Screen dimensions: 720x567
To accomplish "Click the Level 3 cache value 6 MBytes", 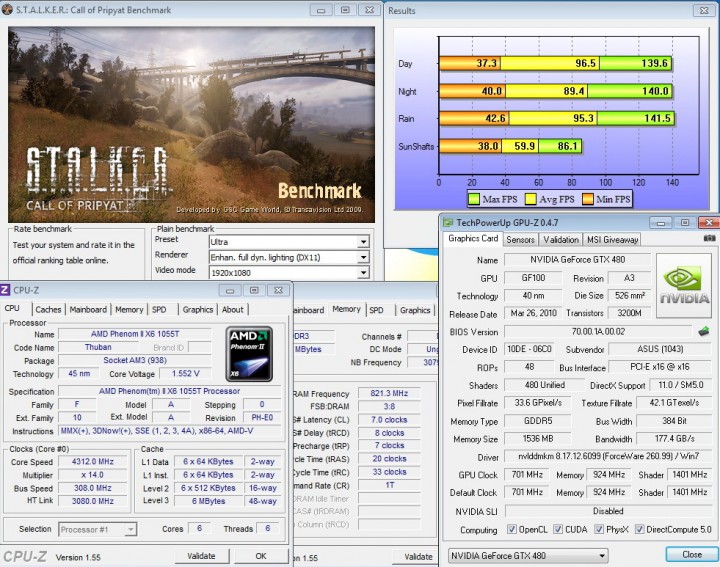I will (x=208, y=501).
